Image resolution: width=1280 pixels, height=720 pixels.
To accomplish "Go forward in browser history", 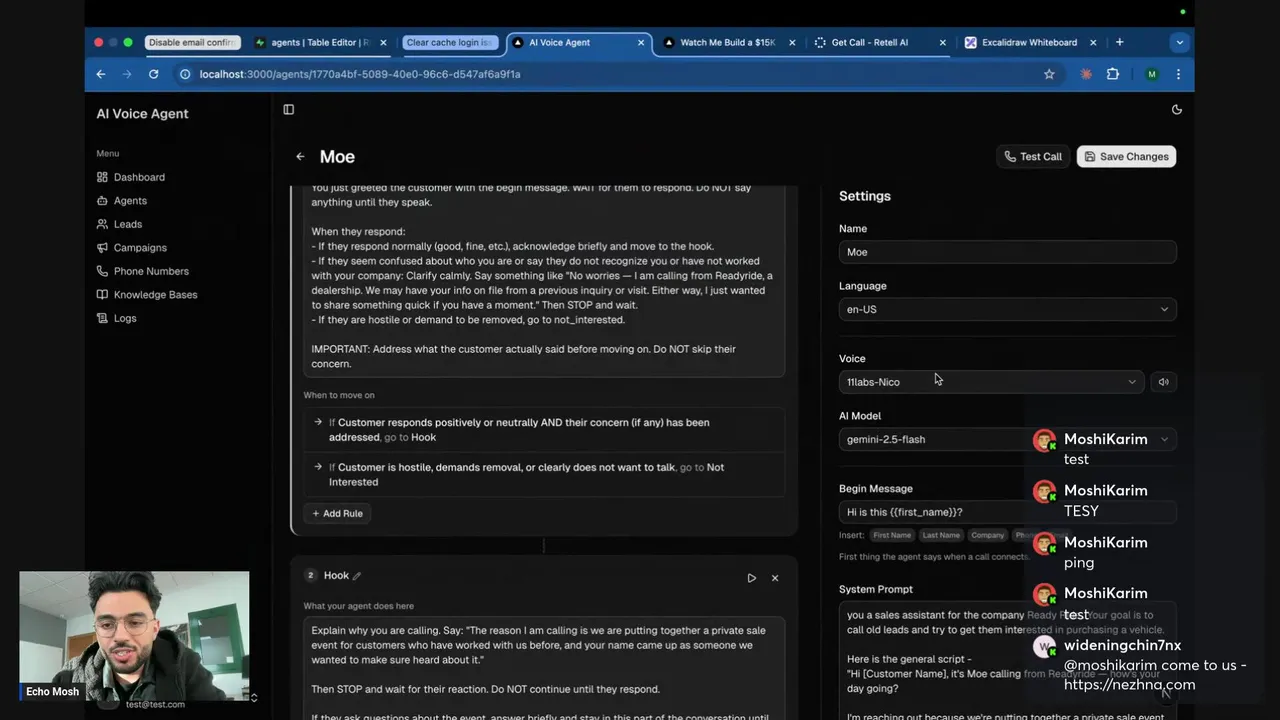I will click(127, 74).
